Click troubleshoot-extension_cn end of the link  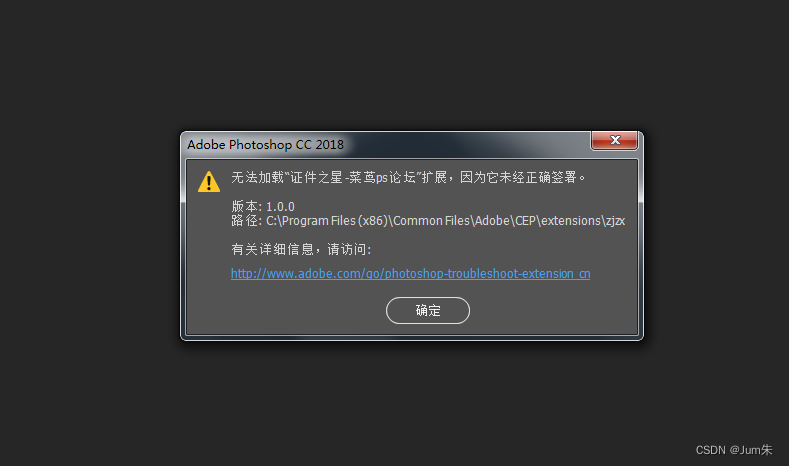(519, 274)
